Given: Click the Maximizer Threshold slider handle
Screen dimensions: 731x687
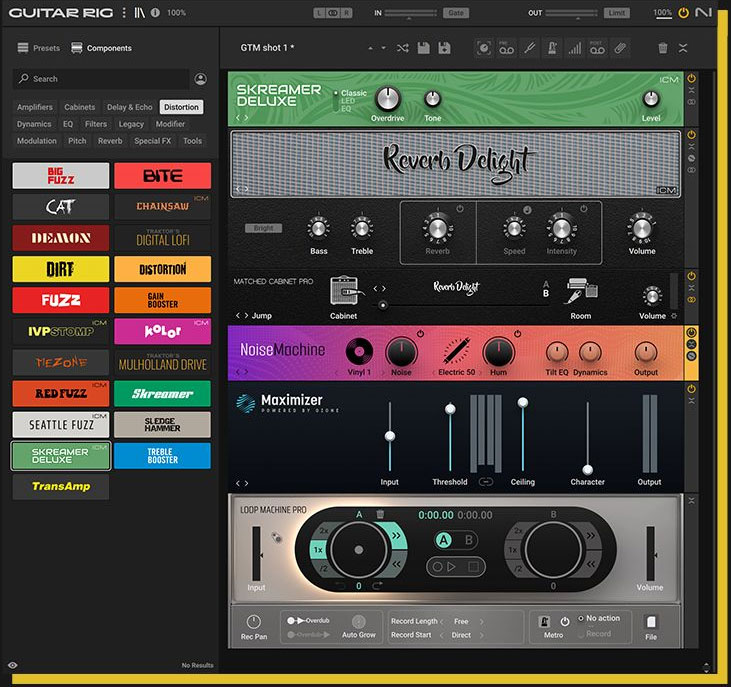Looking at the screenshot, I should click(450, 409).
